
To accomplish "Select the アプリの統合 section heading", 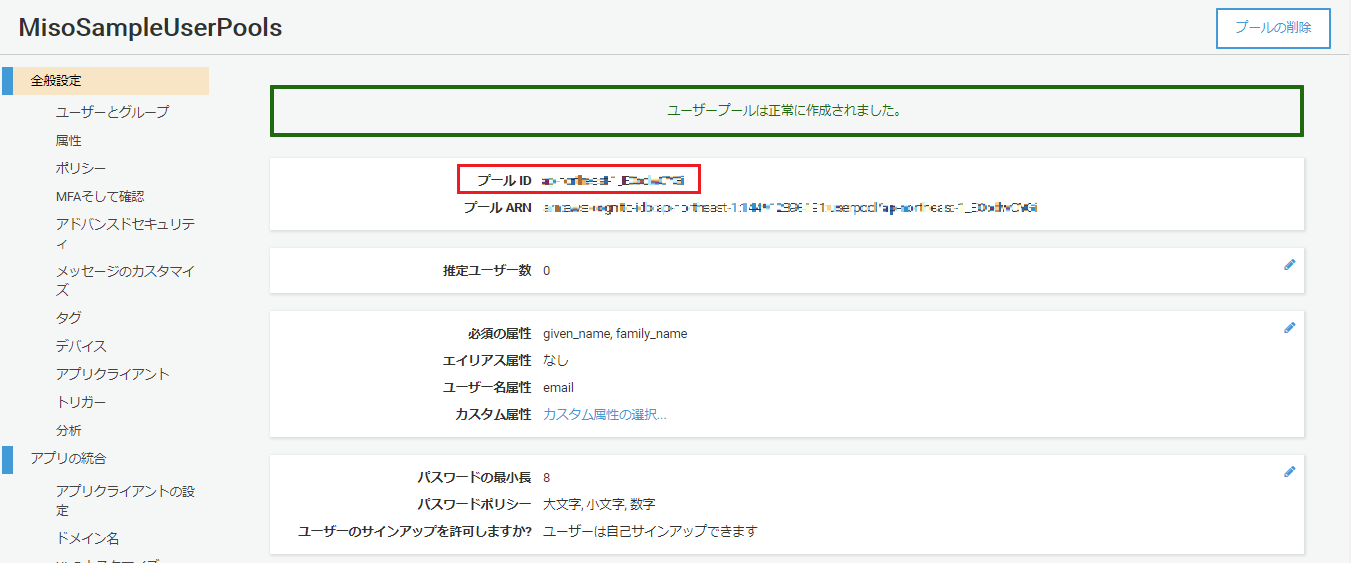I will pyautogui.click(x=68, y=458).
